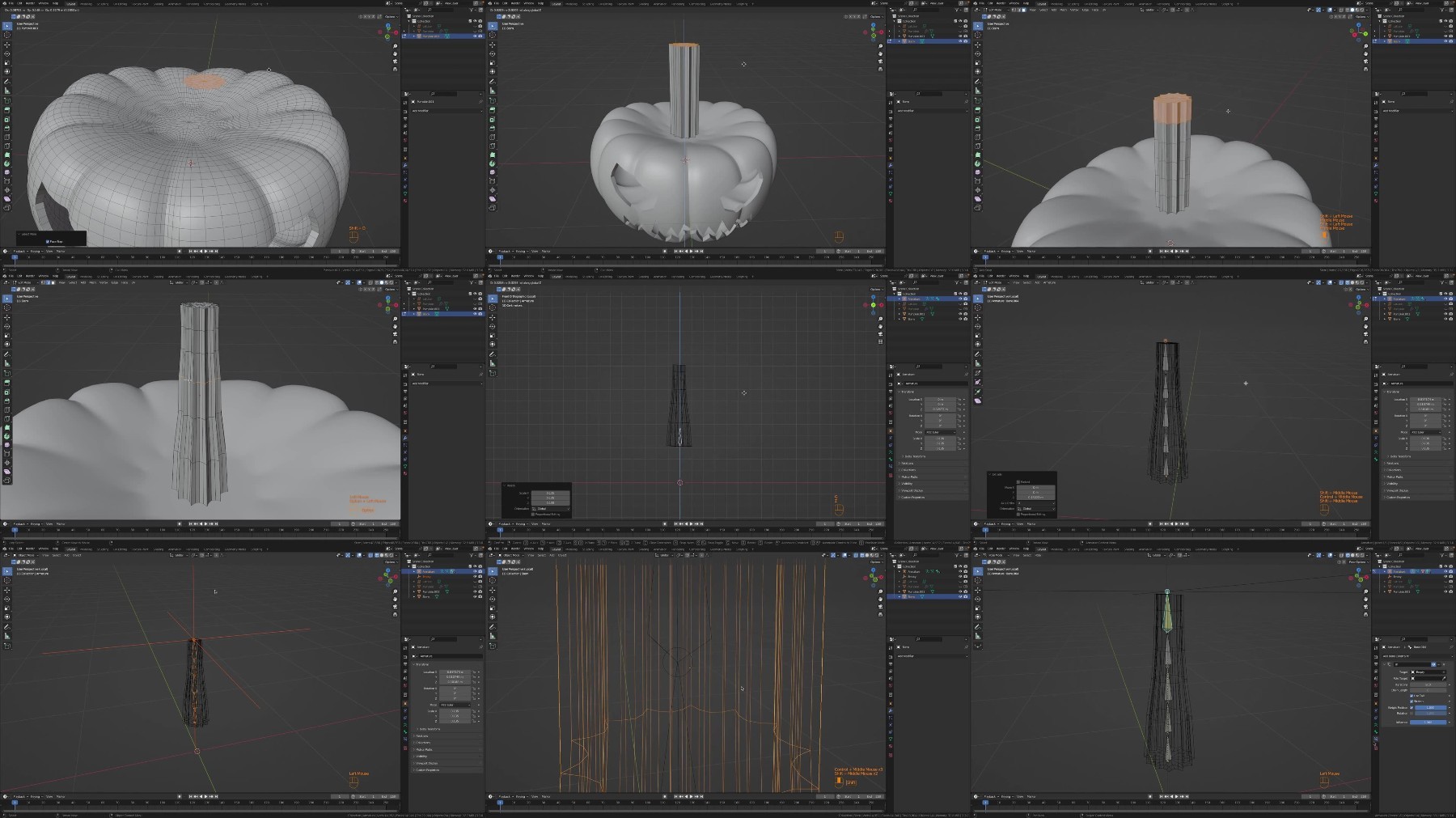Activate Inset Faces tool in top-middle view
1456x818 pixels.
point(493,119)
